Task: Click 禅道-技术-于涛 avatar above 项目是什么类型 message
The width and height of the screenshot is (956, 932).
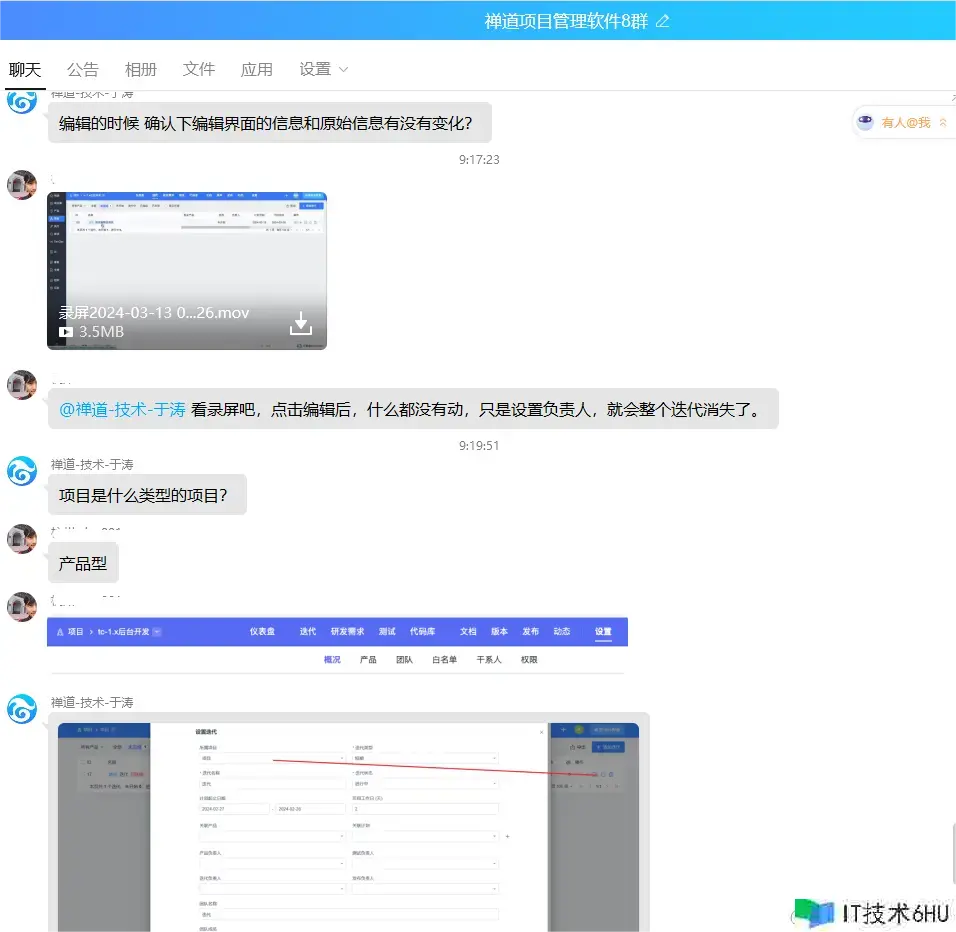Action: tap(22, 471)
